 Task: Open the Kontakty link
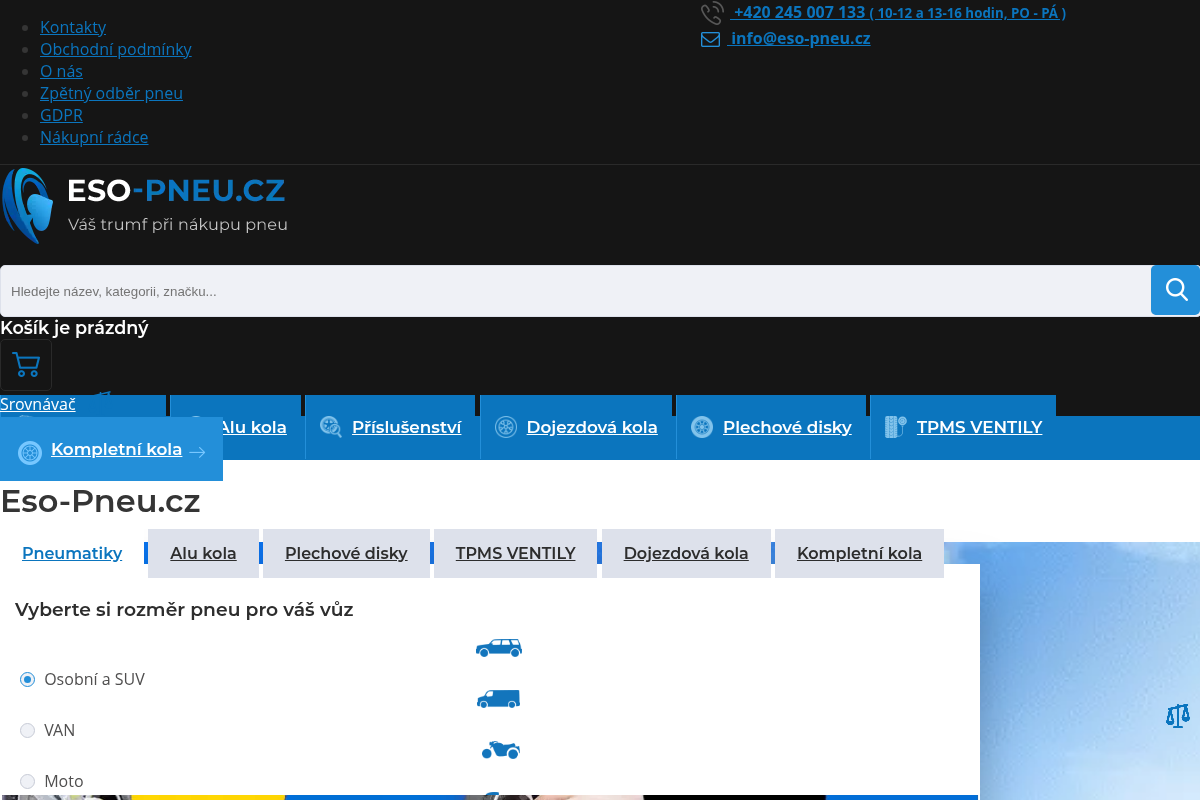73,27
